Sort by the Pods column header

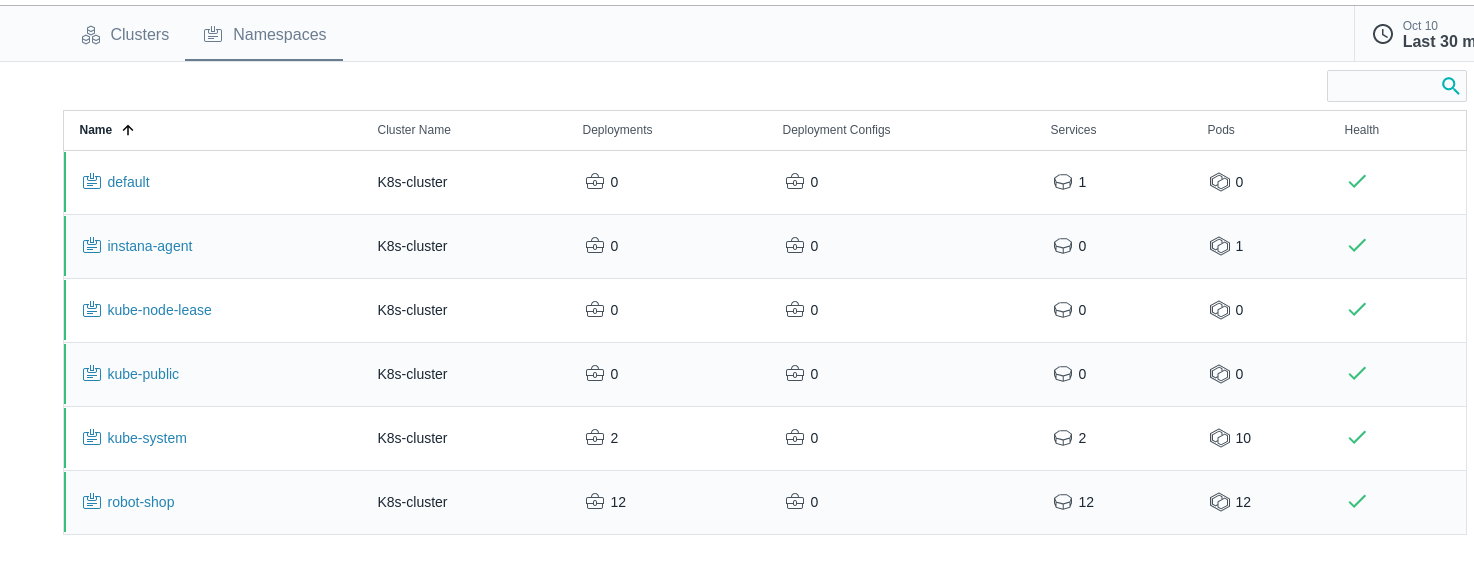point(1220,130)
